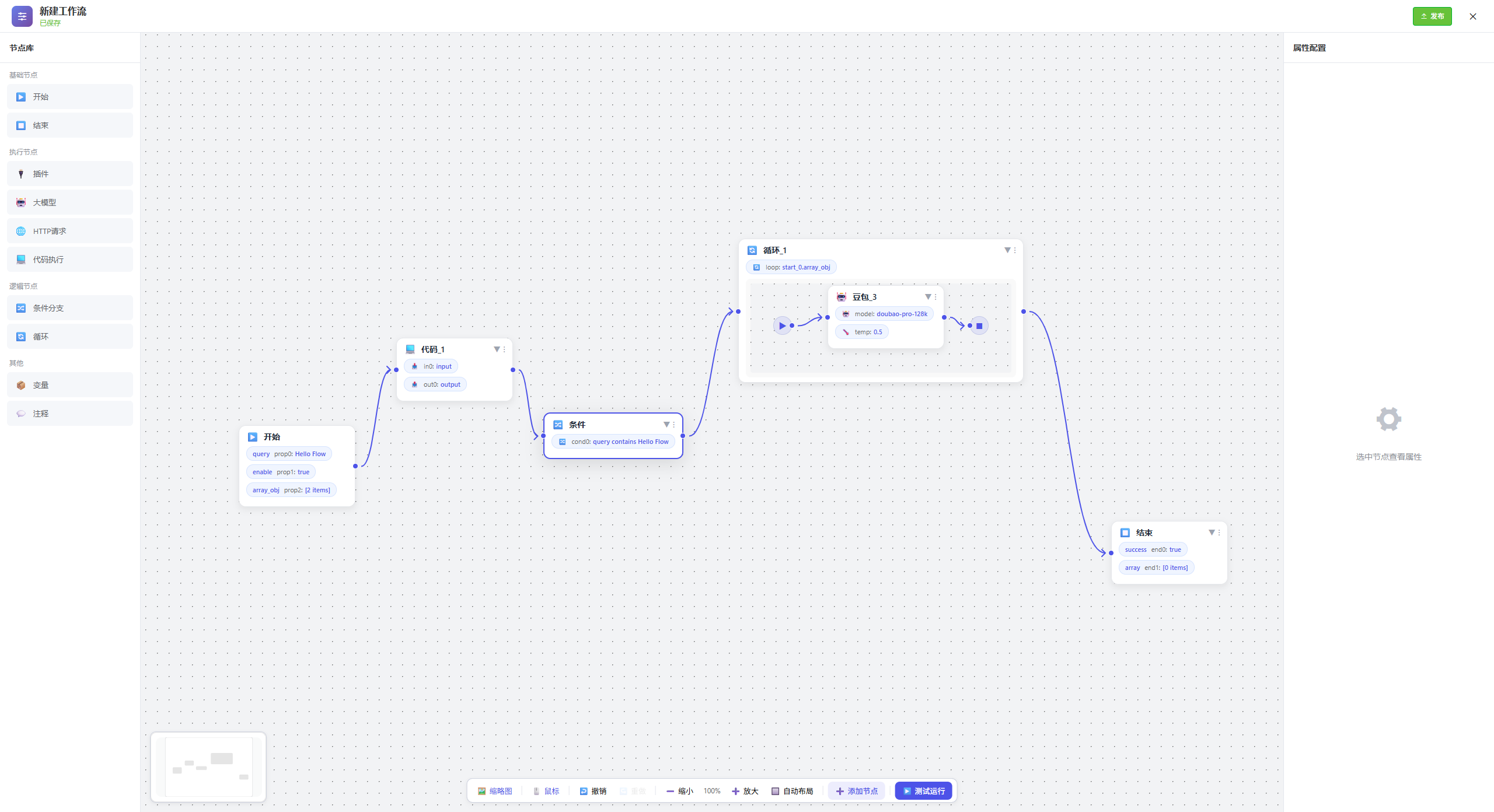
Task: Click the 测试运行 test run button
Action: point(923,791)
